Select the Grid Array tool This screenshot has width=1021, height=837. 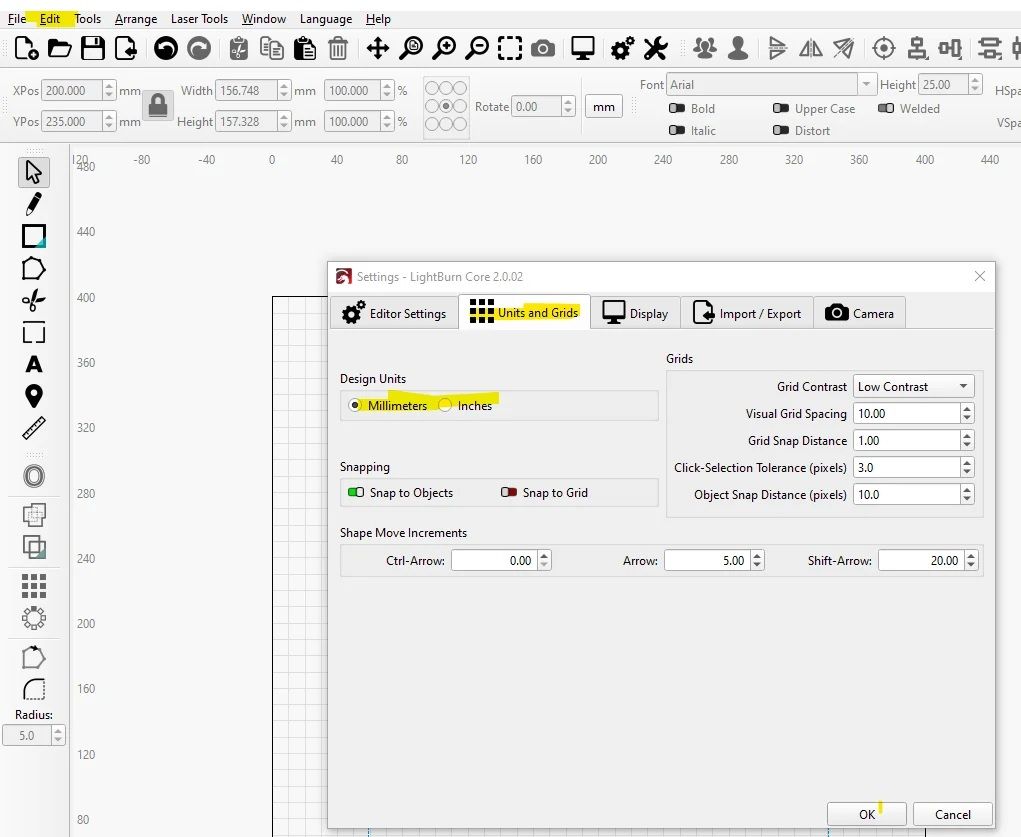34,586
